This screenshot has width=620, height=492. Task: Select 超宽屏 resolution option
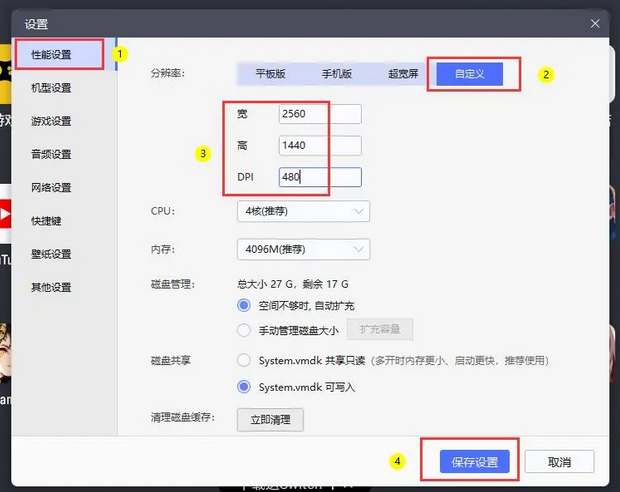402,74
